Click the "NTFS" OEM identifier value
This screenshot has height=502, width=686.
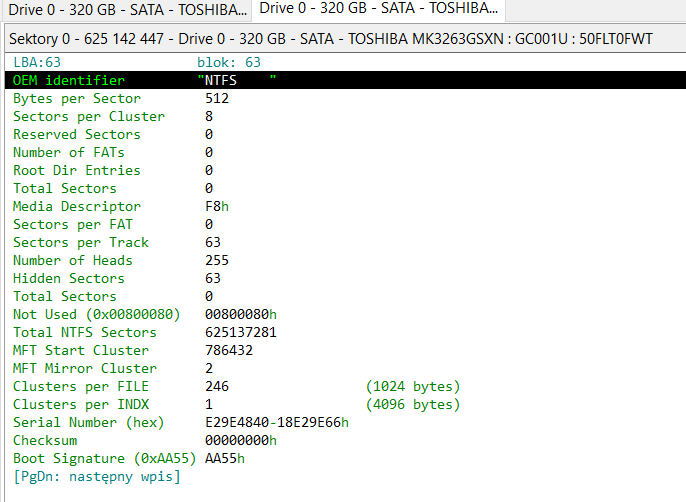click(x=237, y=80)
